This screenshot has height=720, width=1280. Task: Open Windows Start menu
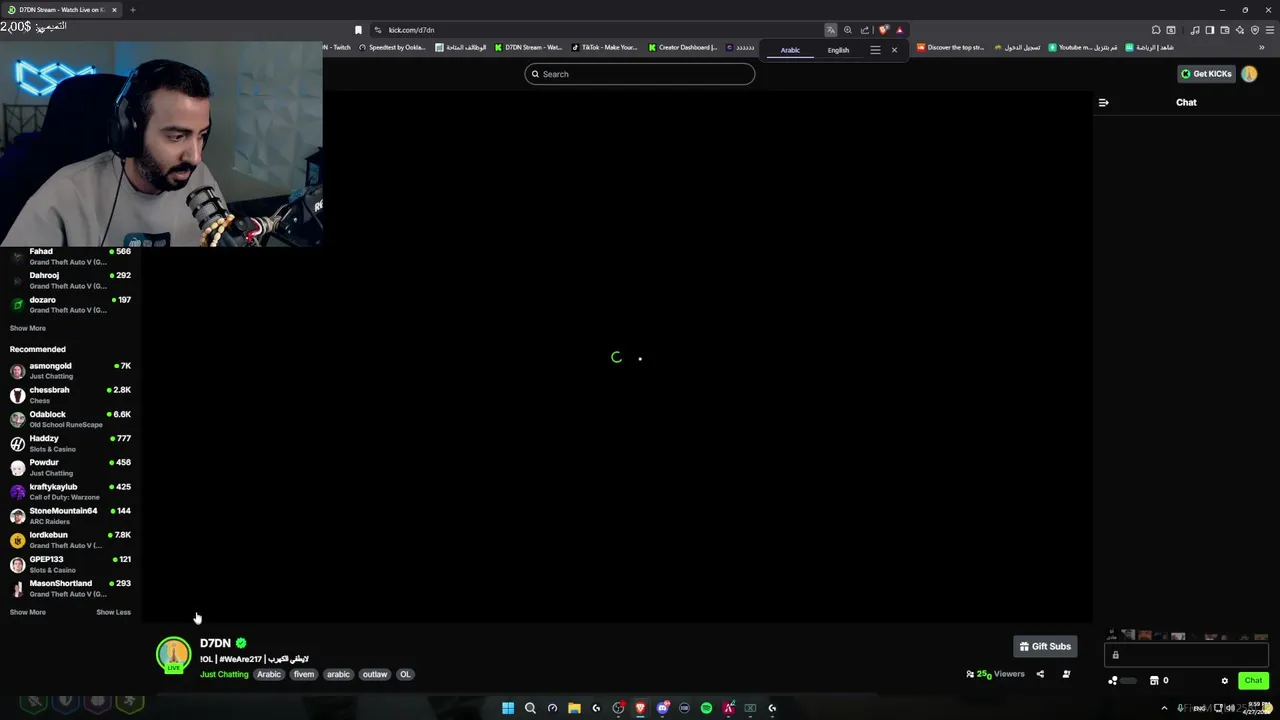click(x=508, y=708)
